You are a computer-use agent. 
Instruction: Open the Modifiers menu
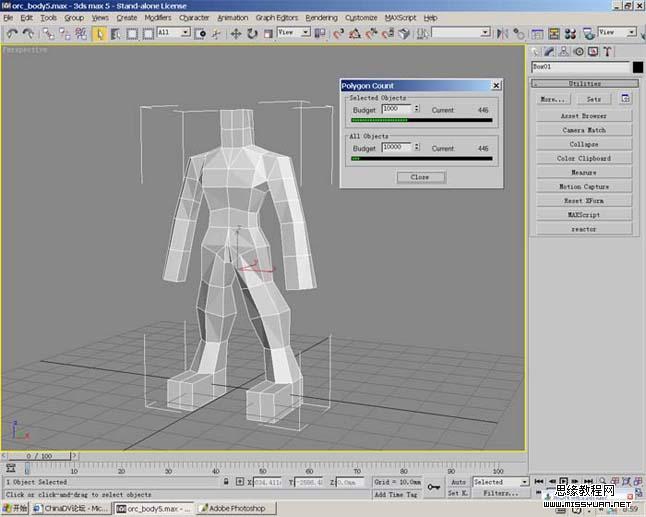(158, 18)
